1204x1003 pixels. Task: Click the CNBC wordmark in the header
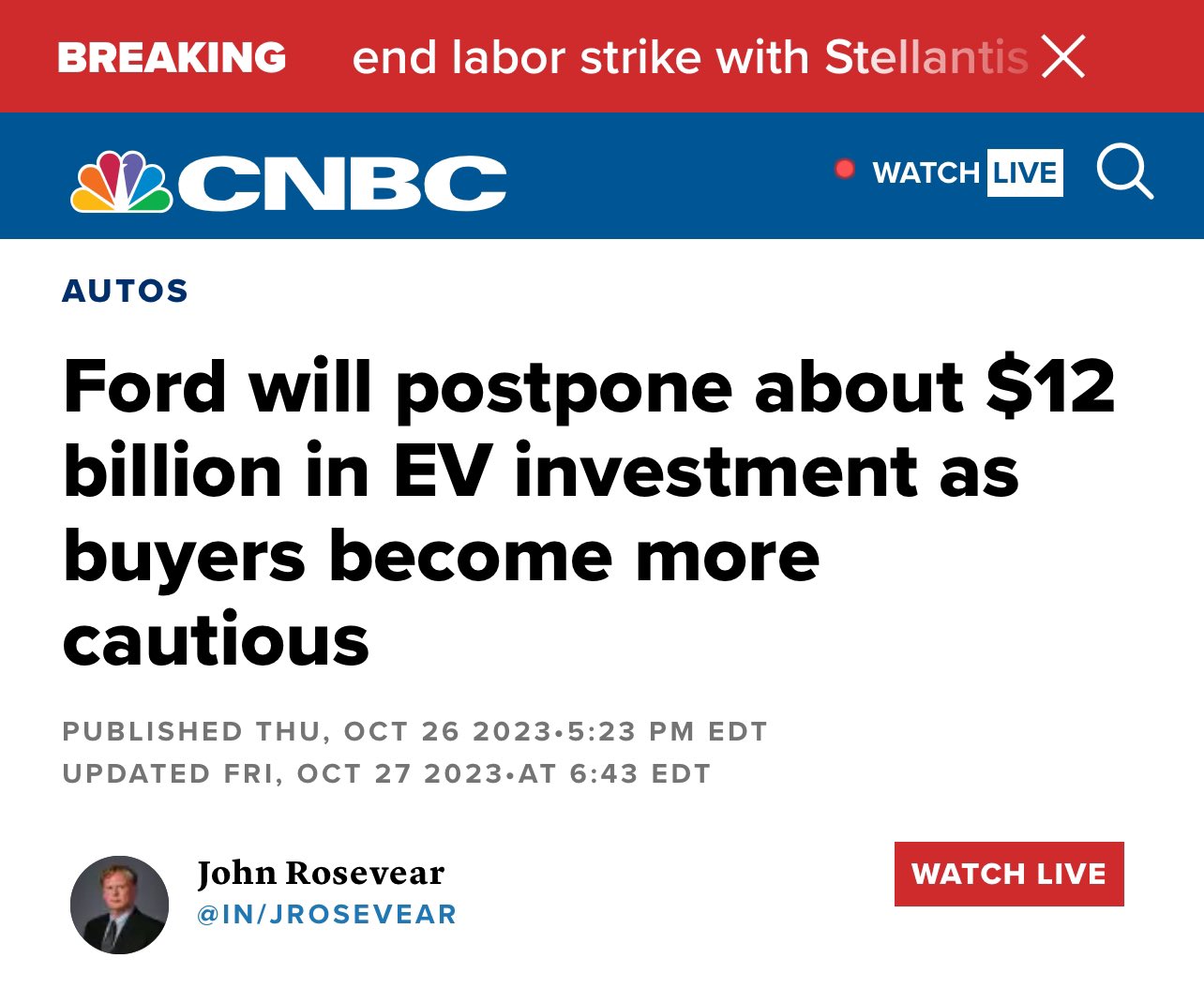[342, 183]
